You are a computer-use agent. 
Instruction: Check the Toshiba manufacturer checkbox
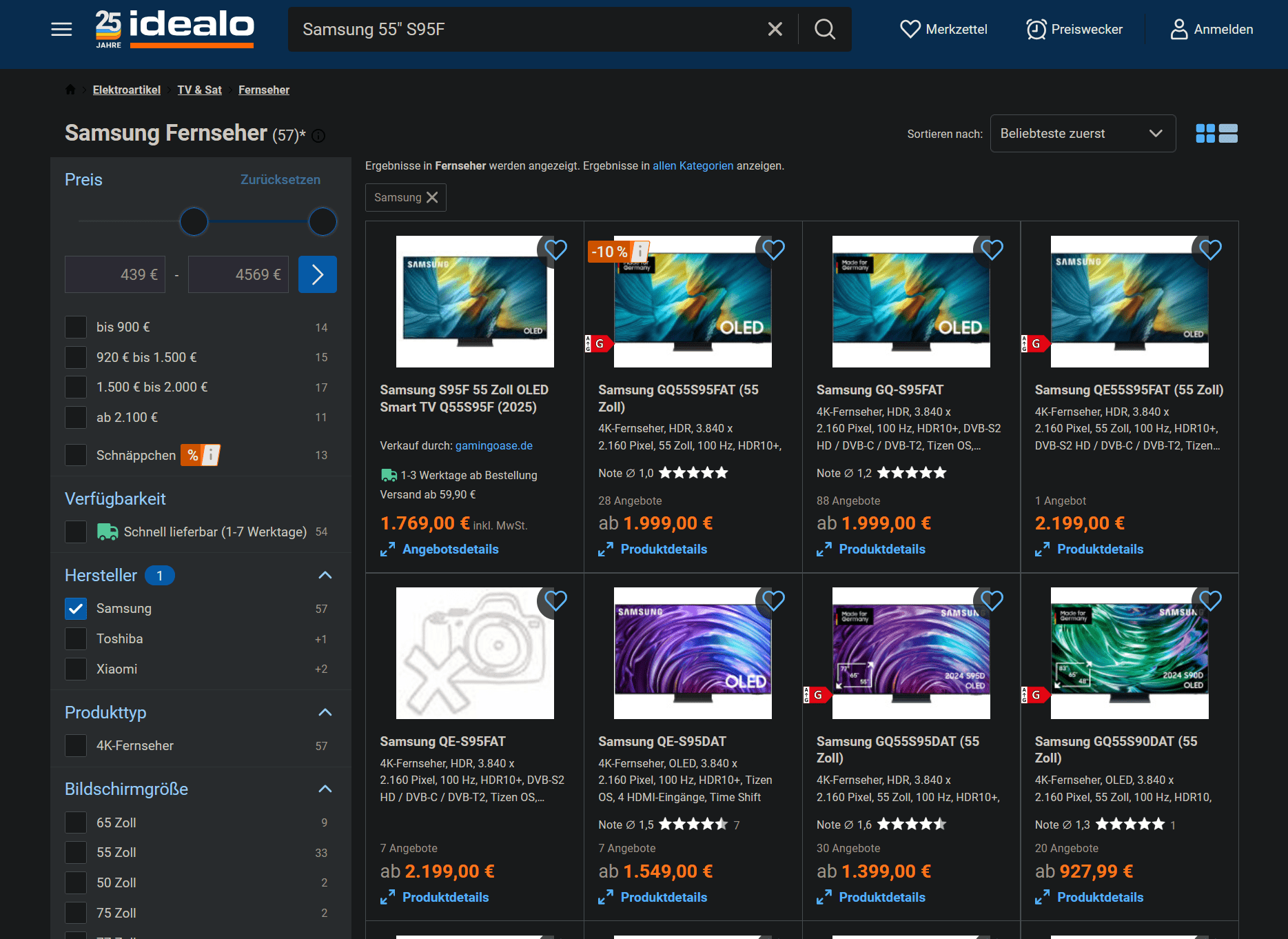tap(76, 638)
